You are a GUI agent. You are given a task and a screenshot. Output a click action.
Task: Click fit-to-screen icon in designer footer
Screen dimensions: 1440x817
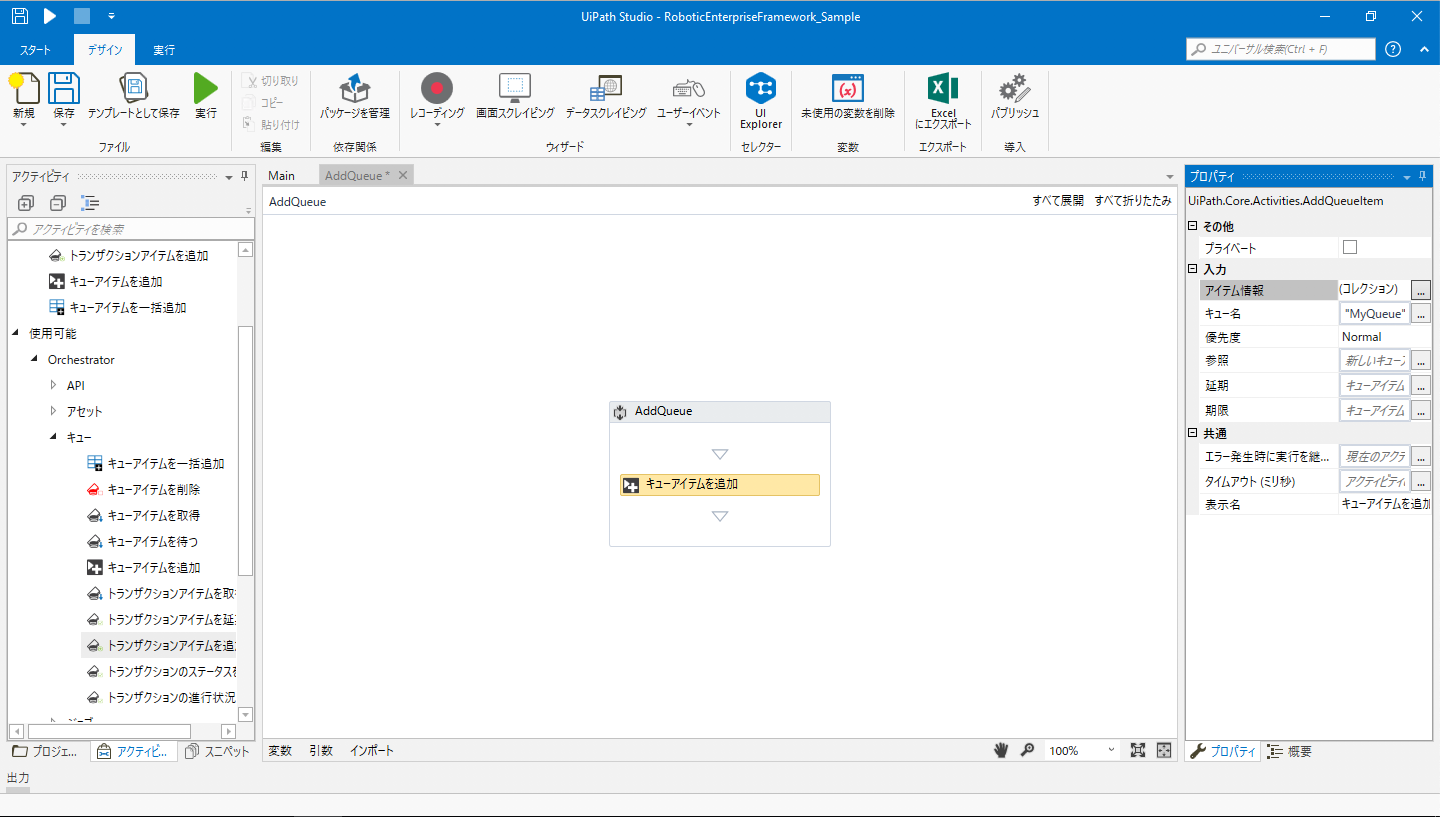coord(1138,750)
